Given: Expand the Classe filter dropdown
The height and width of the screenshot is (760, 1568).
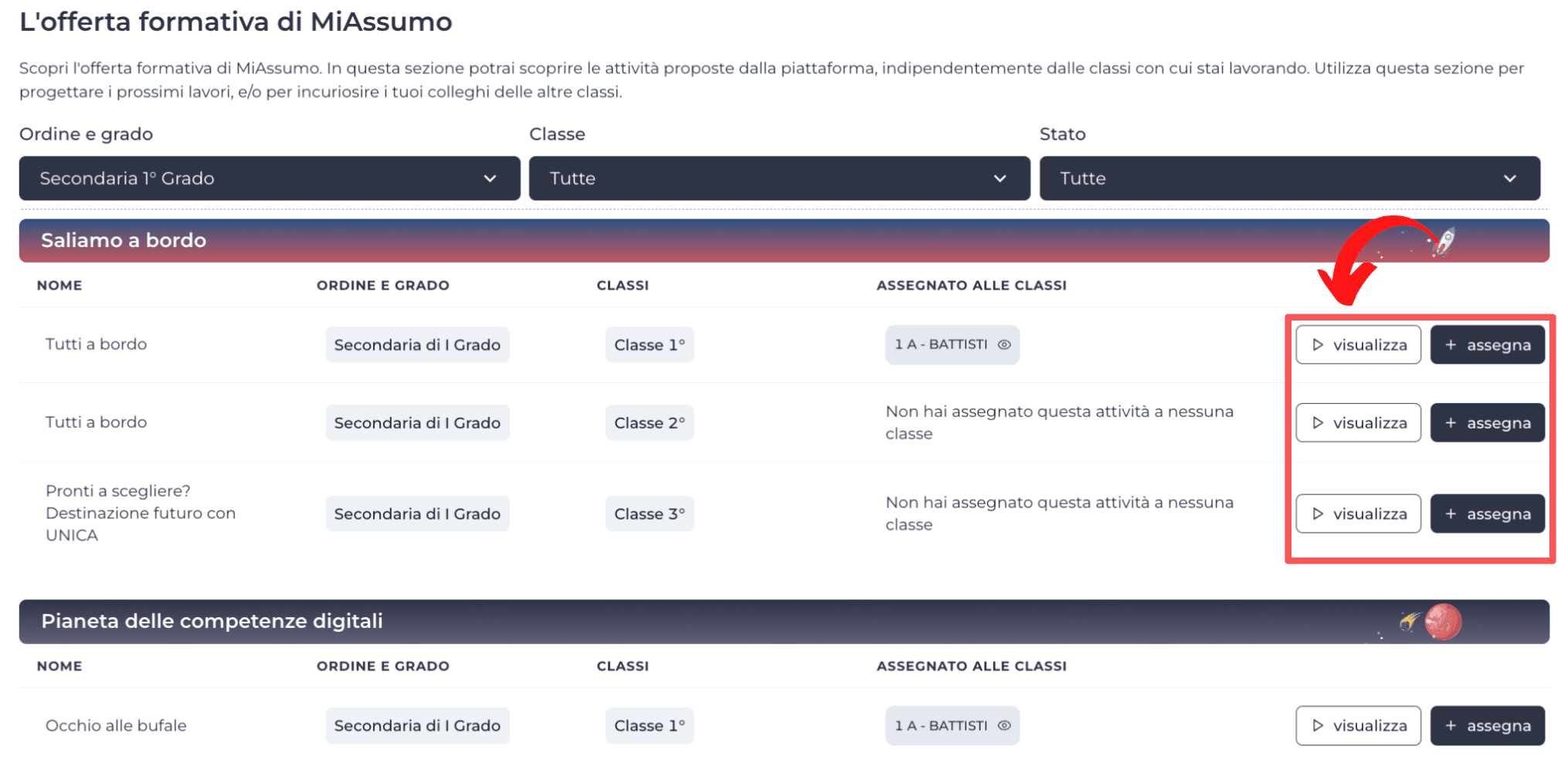Looking at the screenshot, I should pos(779,178).
